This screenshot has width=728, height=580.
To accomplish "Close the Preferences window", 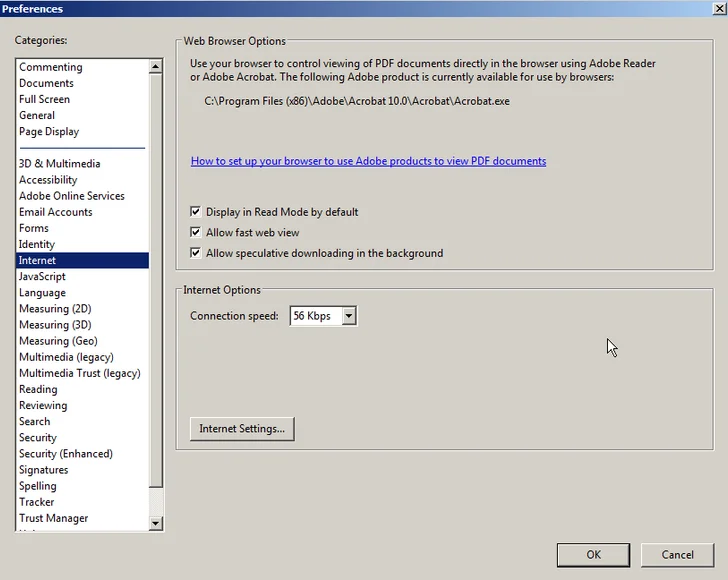I will point(719,8).
